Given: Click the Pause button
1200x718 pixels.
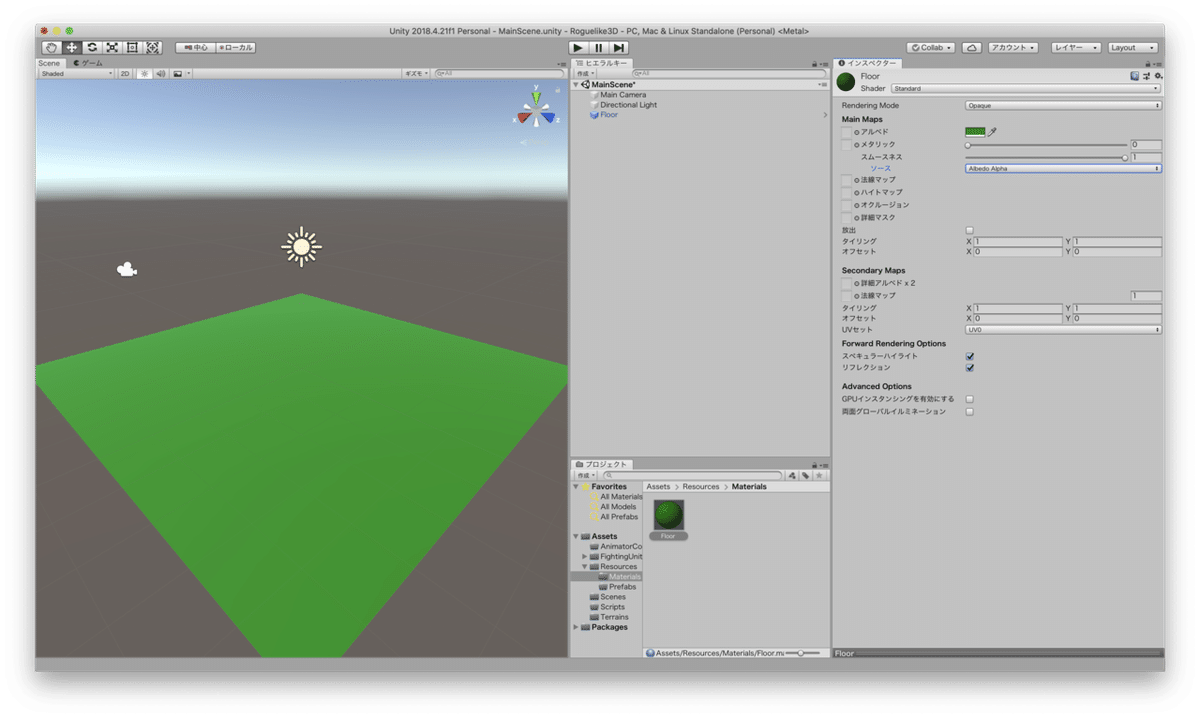Looking at the screenshot, I should point(598,47).
